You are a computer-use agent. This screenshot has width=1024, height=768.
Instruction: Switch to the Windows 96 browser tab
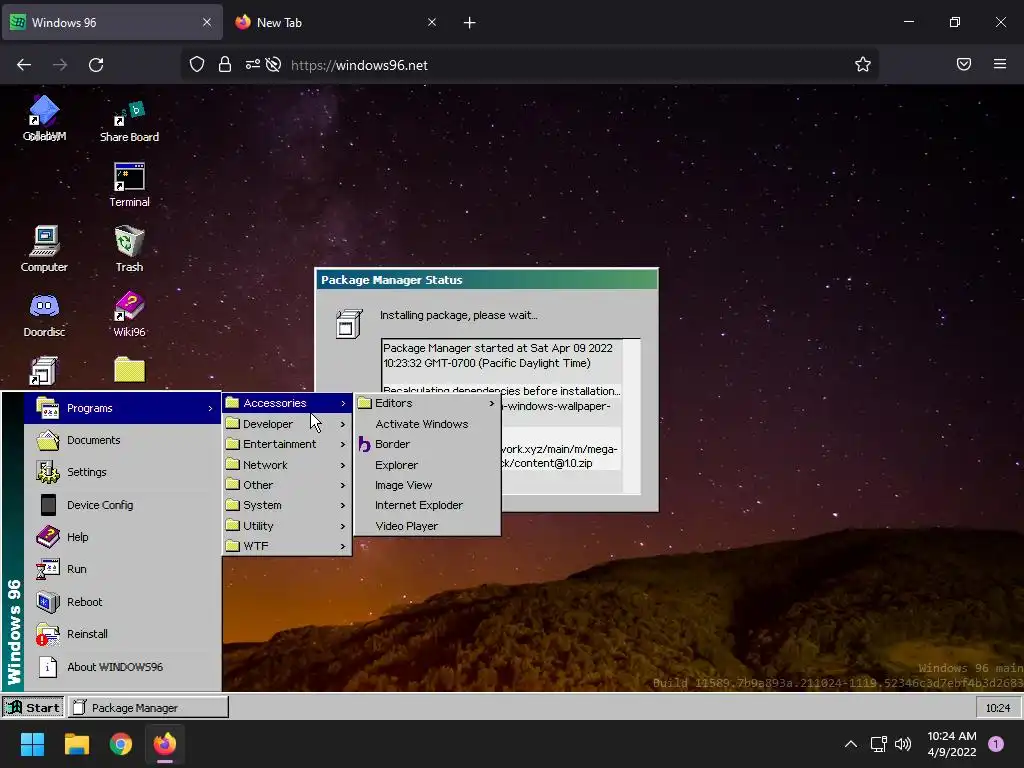coord(112,23)
